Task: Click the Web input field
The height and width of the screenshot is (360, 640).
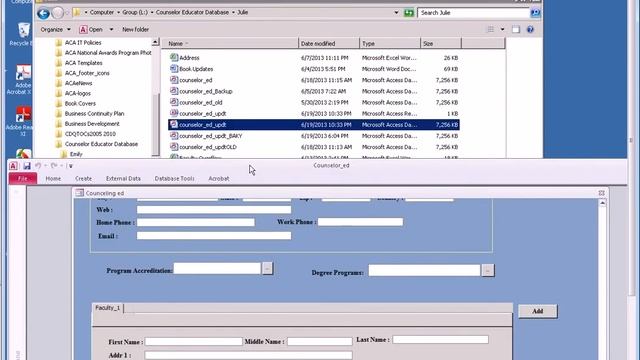Action: [x=214, y=209]
